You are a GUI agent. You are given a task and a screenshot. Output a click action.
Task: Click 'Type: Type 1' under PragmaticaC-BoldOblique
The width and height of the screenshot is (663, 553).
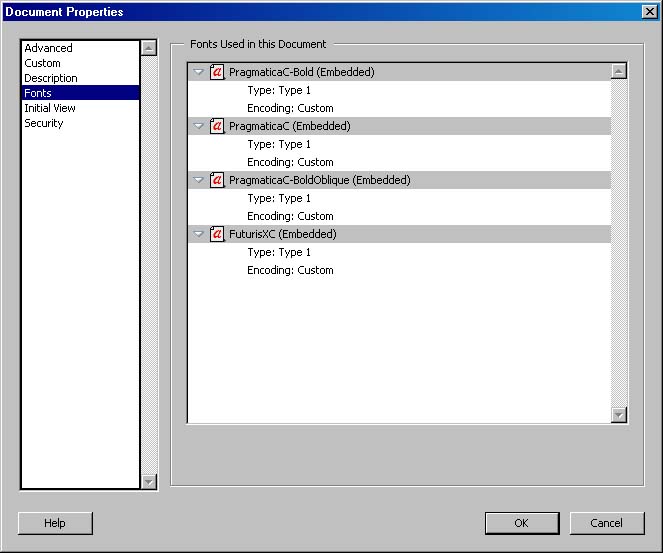[279, 198]
